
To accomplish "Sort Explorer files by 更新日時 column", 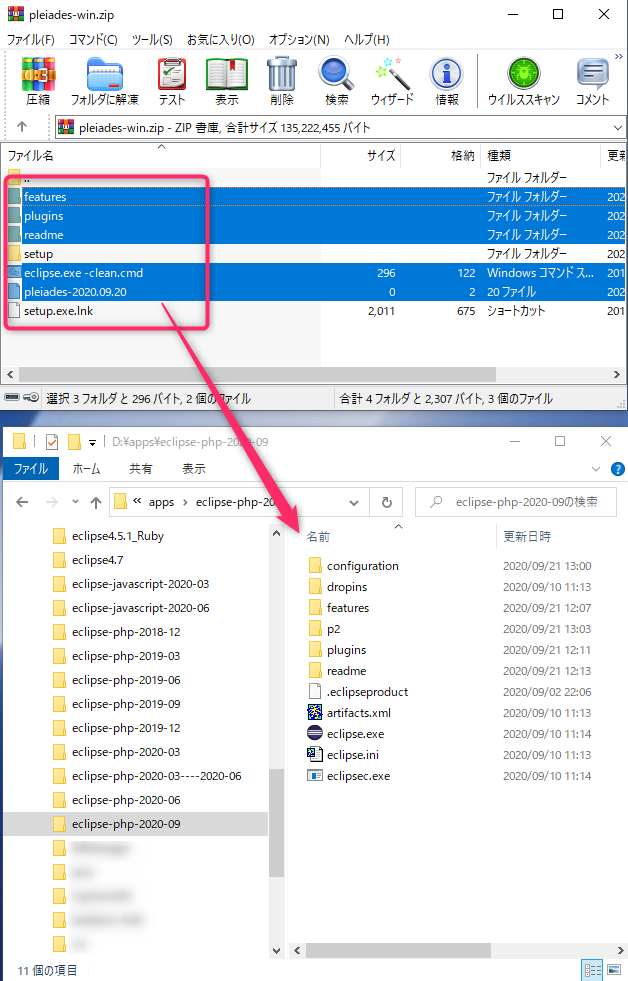I will coord(527,537).
